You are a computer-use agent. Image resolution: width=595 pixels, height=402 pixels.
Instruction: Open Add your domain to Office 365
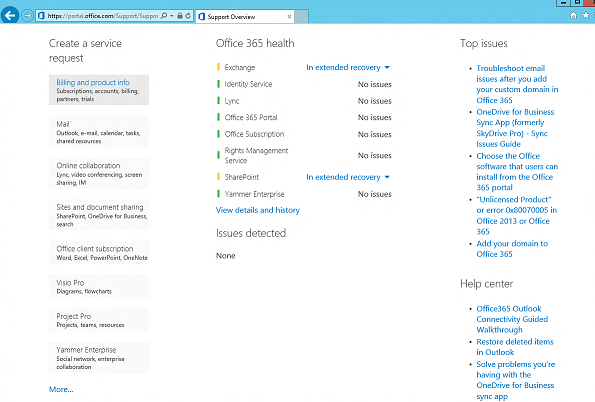512,249
